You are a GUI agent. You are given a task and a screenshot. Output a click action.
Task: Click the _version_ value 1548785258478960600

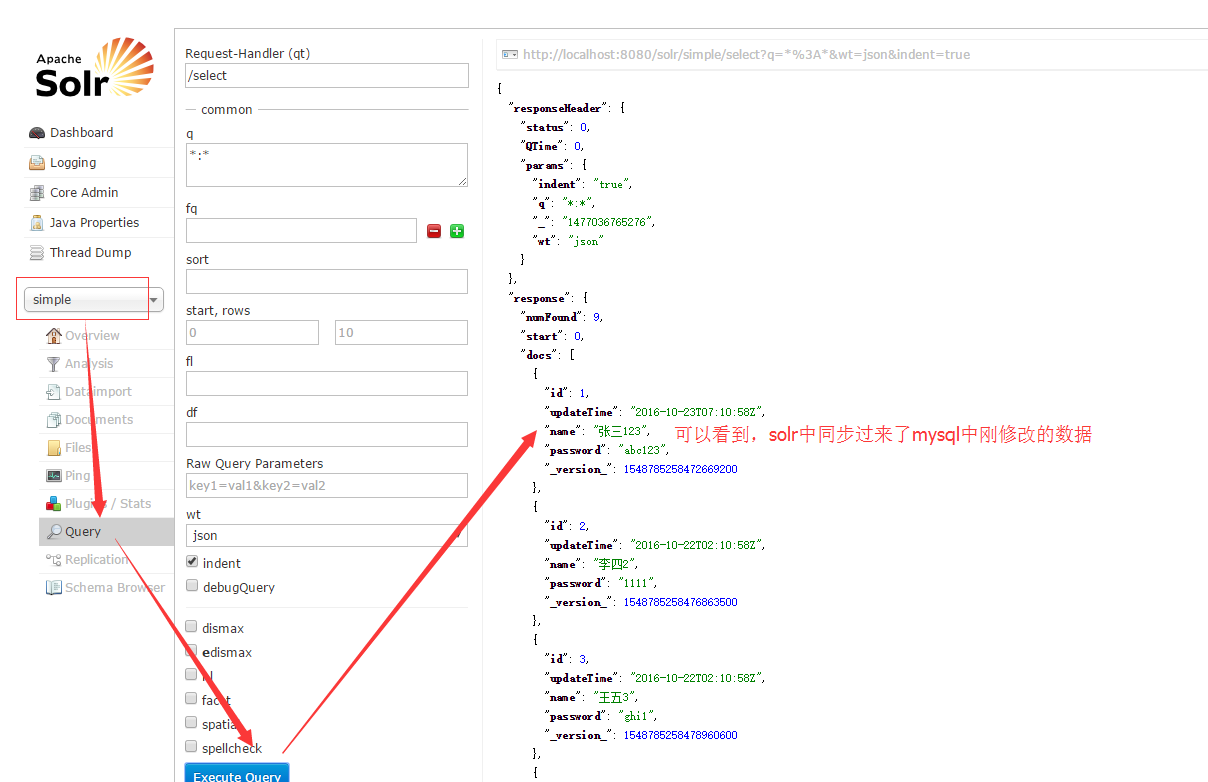click(680, 735)
